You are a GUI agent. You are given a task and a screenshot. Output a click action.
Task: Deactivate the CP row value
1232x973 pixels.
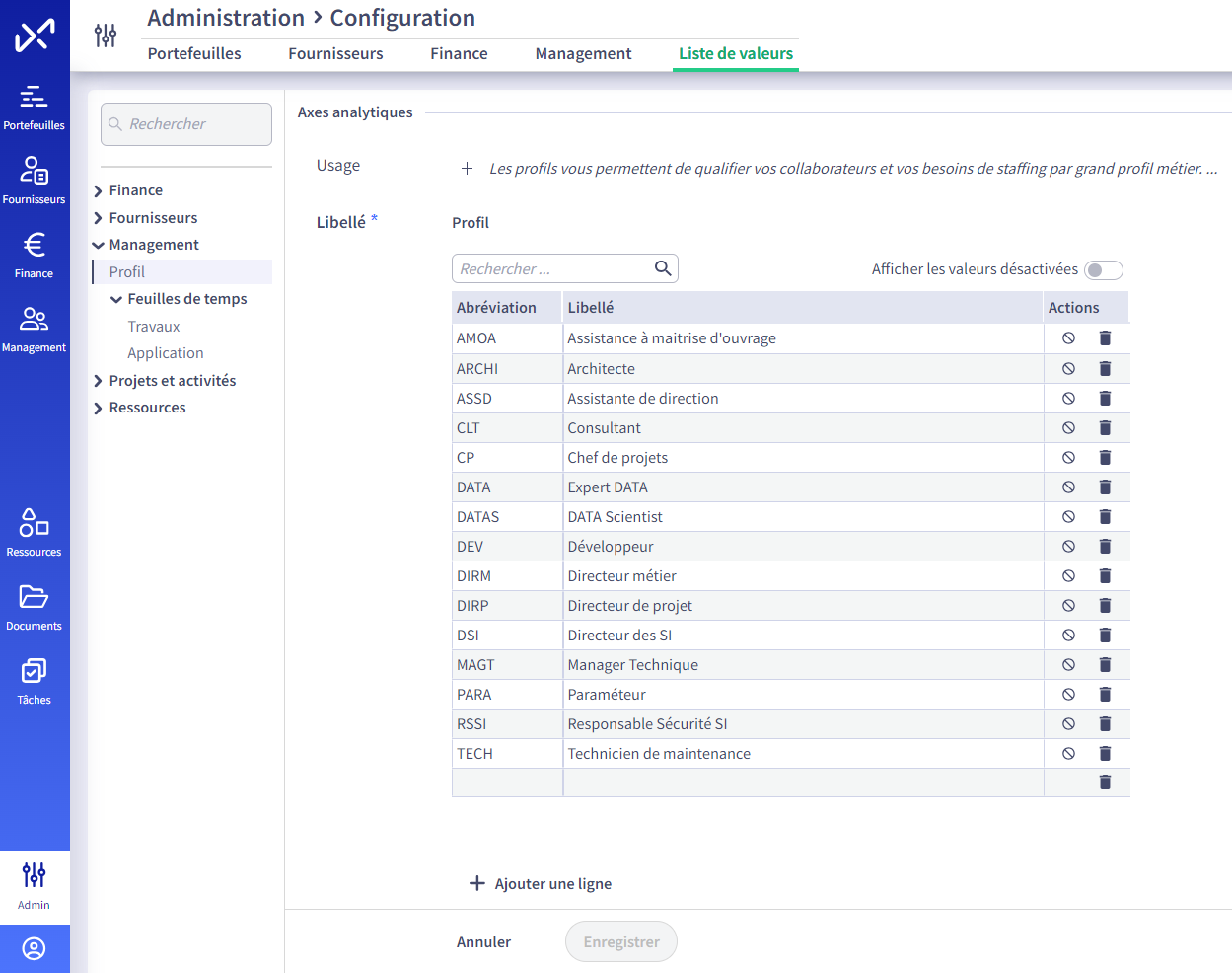[1068, 458]
